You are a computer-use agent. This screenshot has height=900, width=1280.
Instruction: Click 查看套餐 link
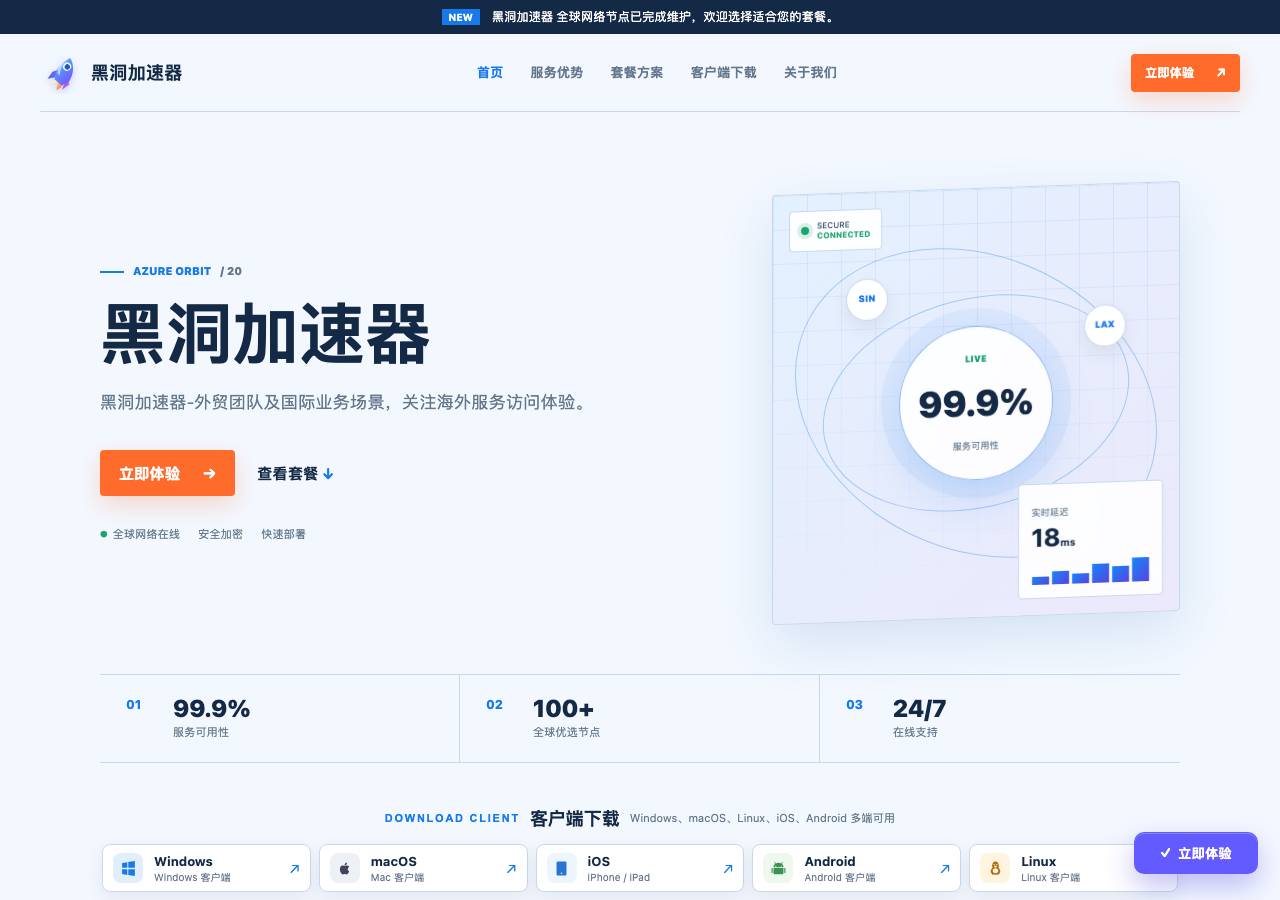[295, 474]
